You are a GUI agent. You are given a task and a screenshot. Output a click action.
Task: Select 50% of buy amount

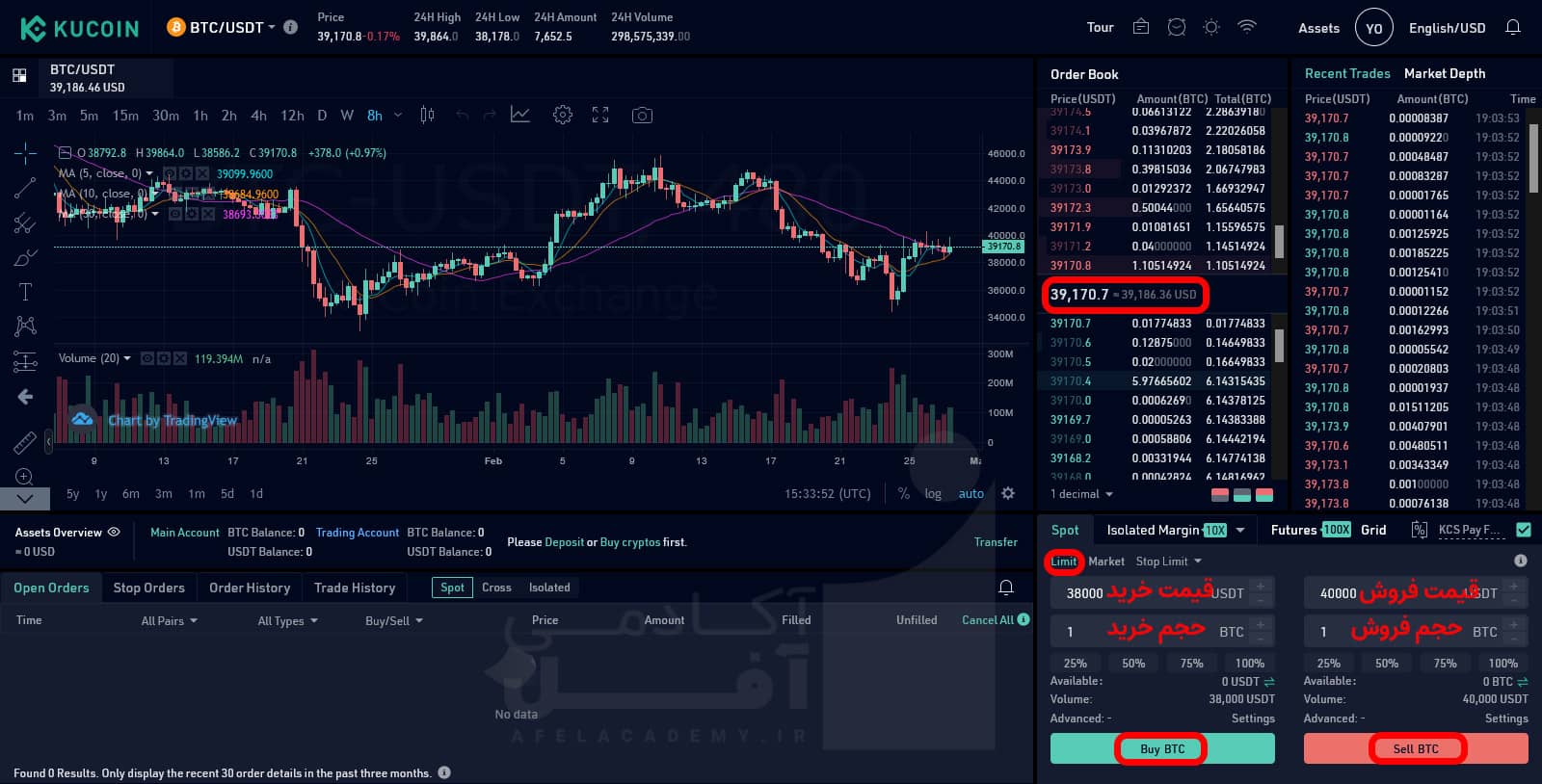click(x=1133, y=664)
